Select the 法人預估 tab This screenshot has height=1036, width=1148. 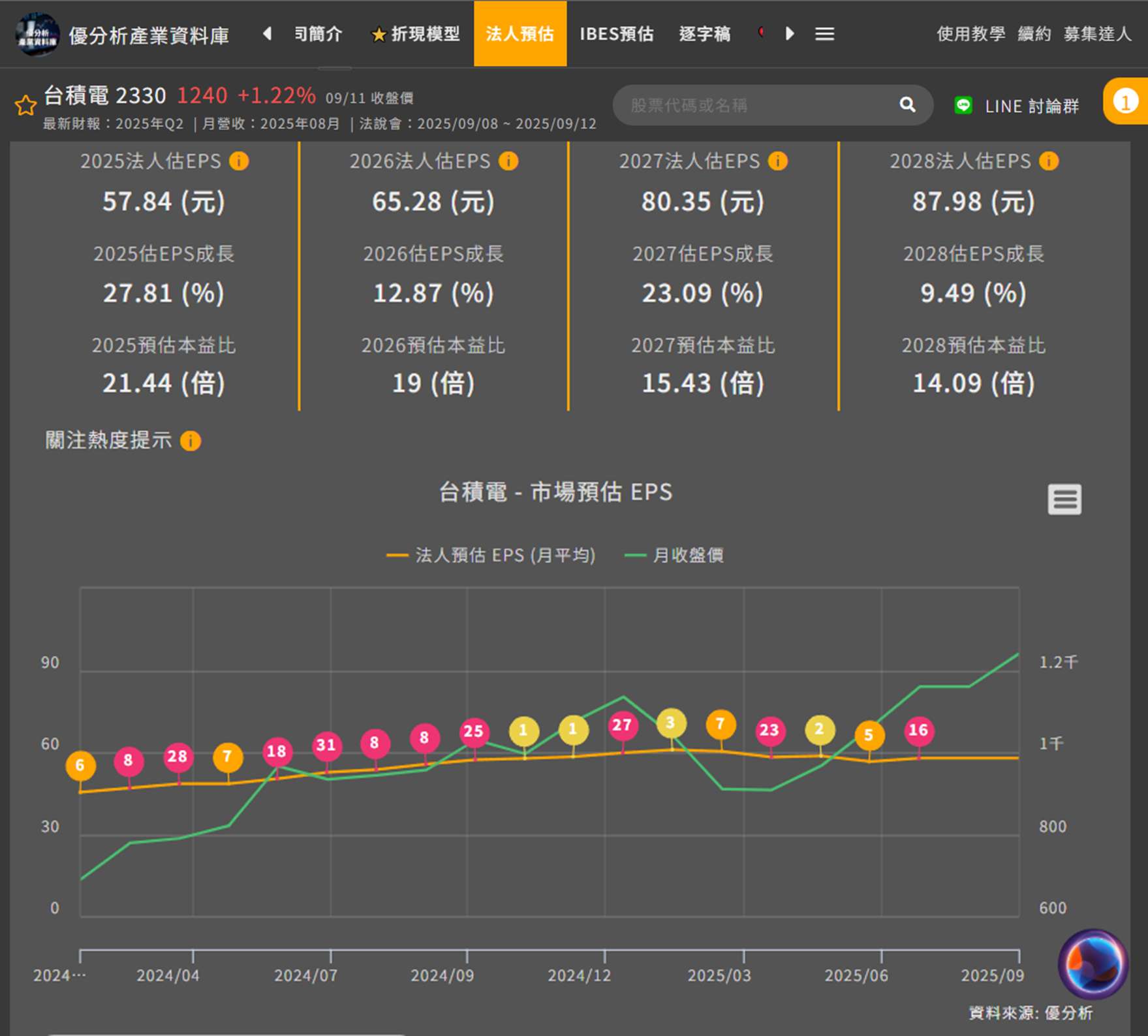point(520,34)
